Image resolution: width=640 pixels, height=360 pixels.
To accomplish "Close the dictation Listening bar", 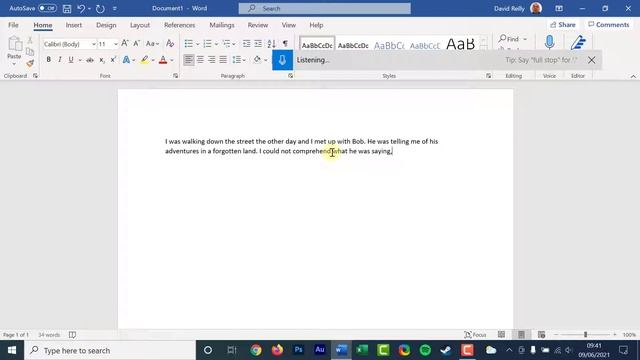I will tap(591, 60).
